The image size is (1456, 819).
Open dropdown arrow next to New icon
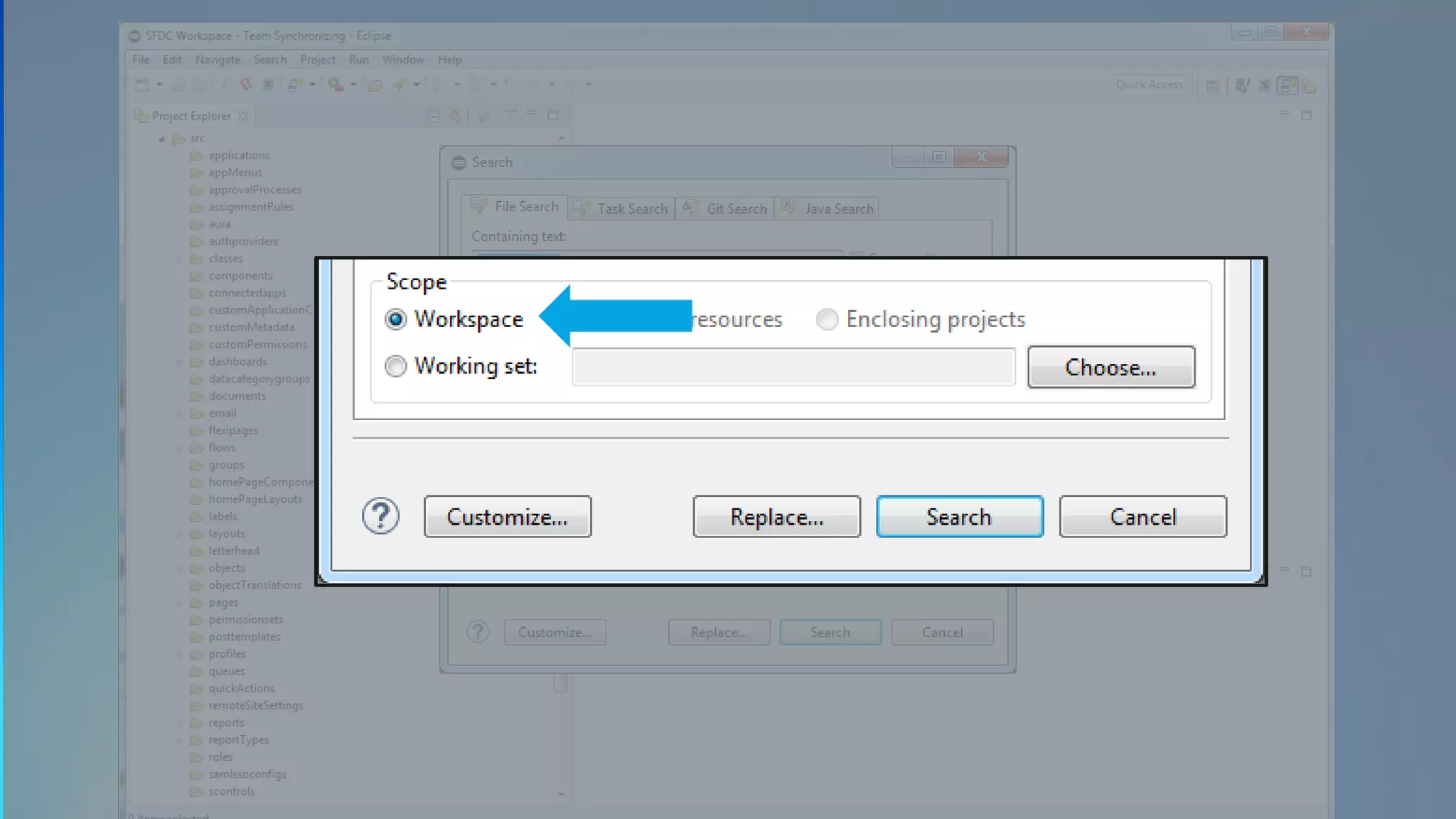[159, 85]
